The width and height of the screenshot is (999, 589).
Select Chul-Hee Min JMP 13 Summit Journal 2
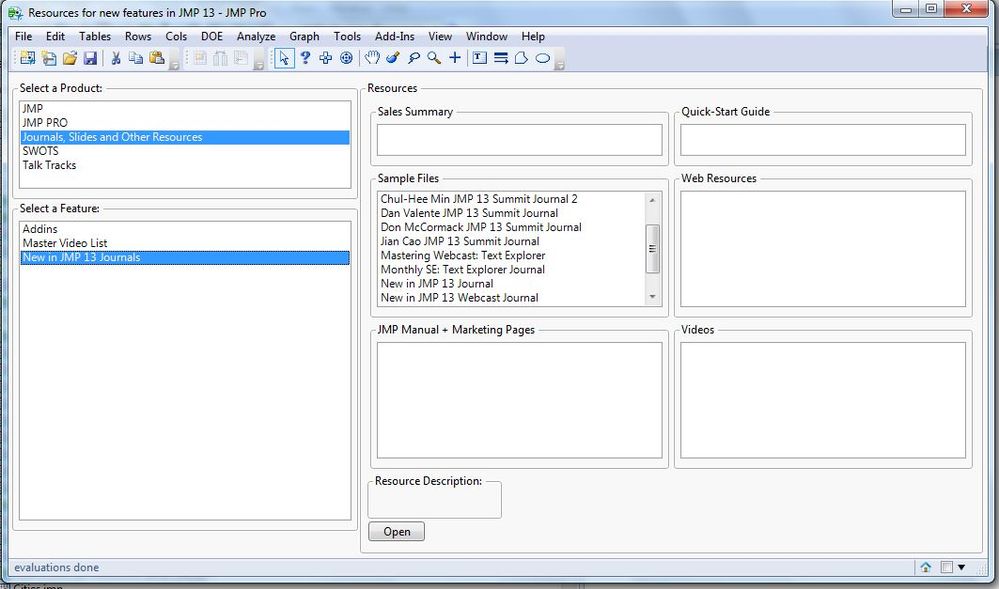point(511,199)
